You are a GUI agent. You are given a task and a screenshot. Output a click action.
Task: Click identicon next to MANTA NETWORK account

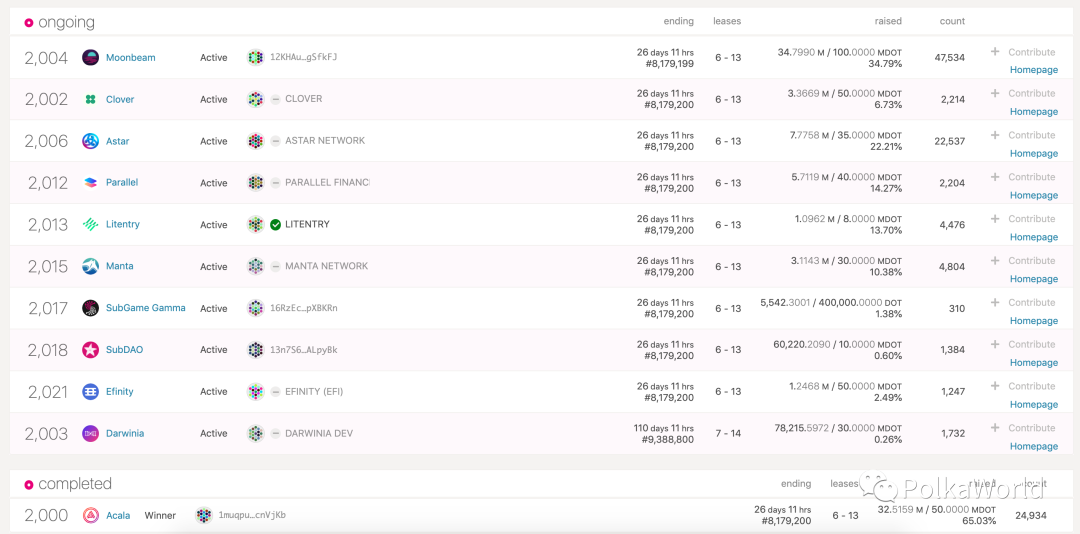(x=256, y=266)
